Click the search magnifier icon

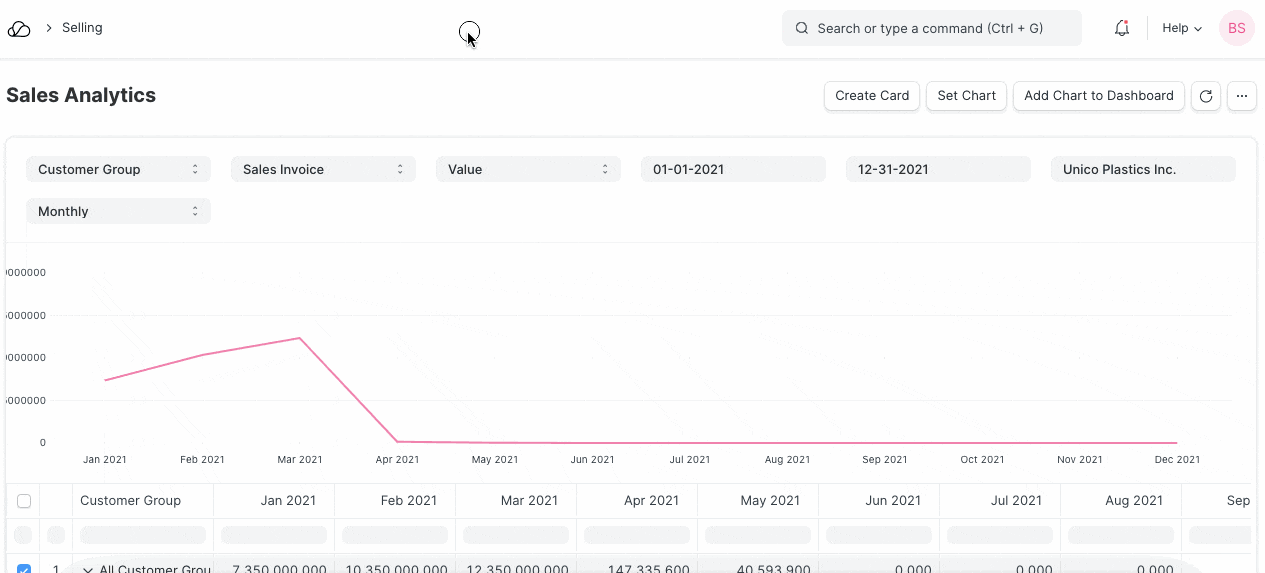[802, 29]
